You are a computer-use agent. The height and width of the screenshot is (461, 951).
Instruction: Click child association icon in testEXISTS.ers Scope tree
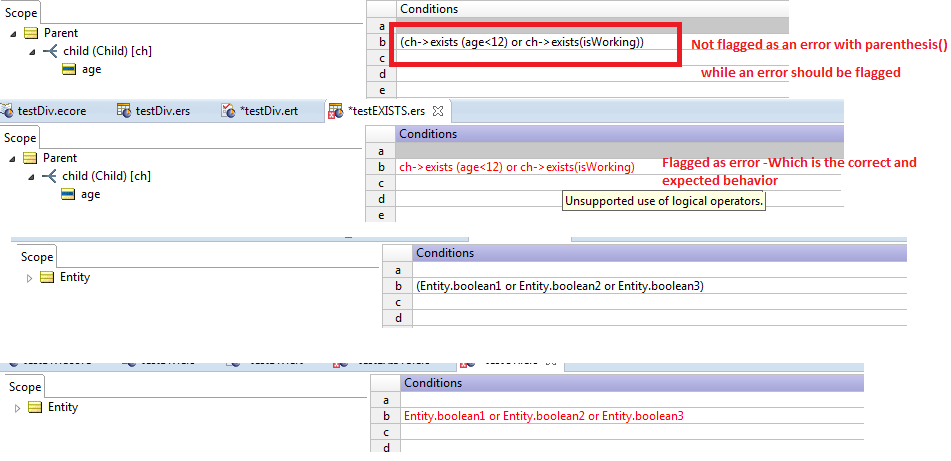(50, 177)
